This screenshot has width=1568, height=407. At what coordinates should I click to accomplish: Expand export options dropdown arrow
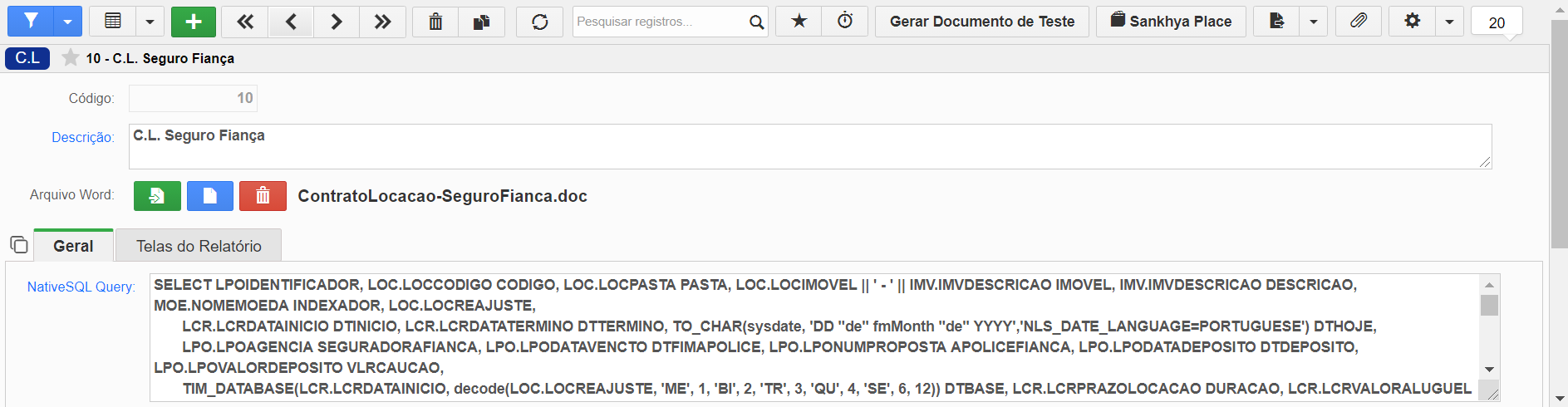[1314, 22]
